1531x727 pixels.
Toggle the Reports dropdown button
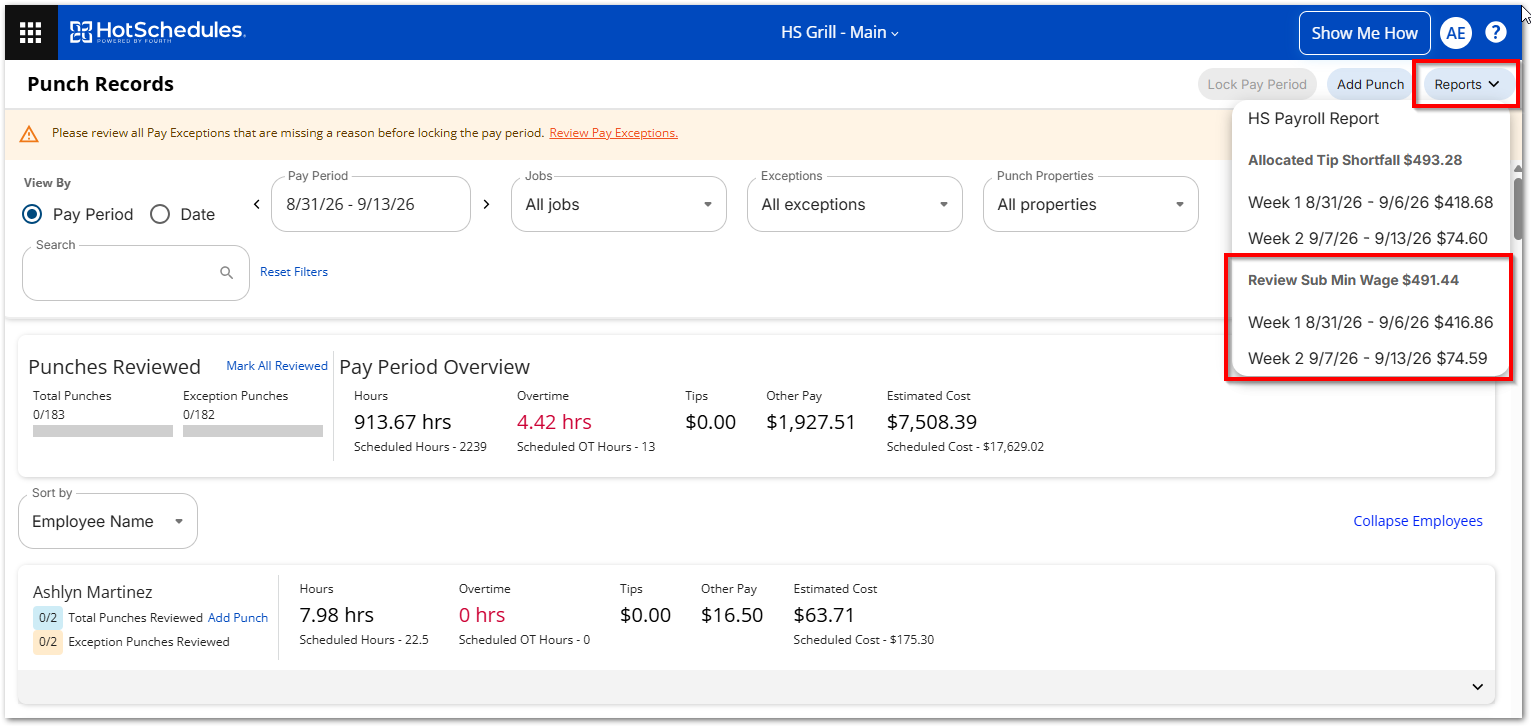[x=1467, y=85]
